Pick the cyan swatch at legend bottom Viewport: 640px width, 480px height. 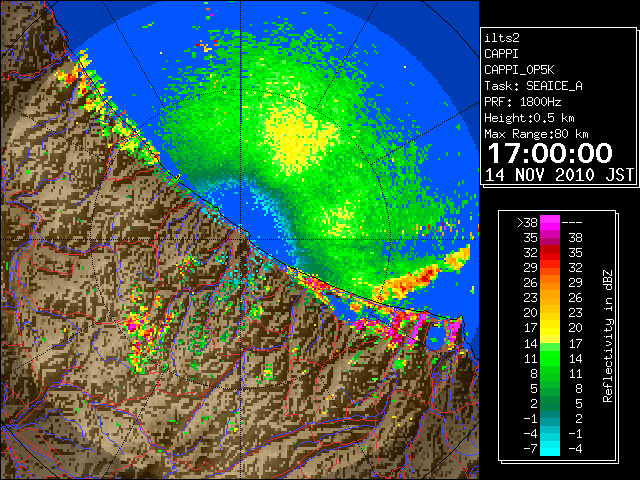tap(550, 449)
